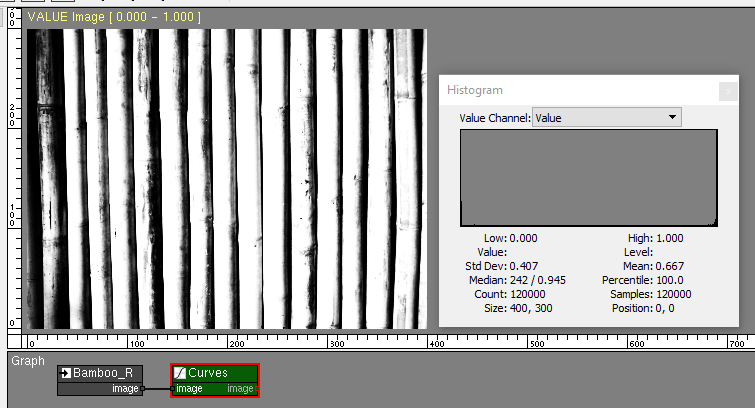
Task: Select the Bamboo_R node title
Action: pyautogui.click(x=103, y=373)
